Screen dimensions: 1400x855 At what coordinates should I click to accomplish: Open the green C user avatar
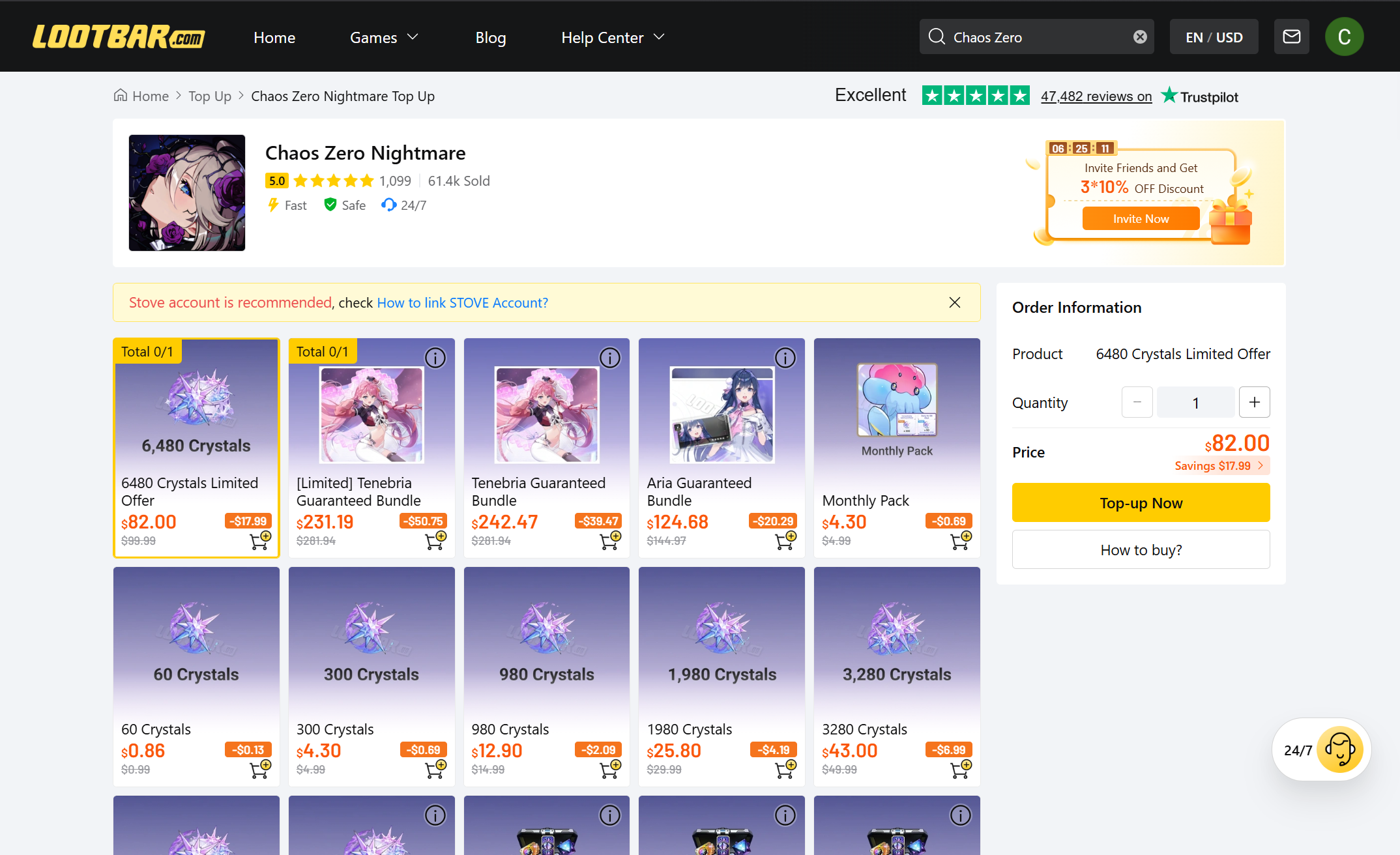point(1344,36)
